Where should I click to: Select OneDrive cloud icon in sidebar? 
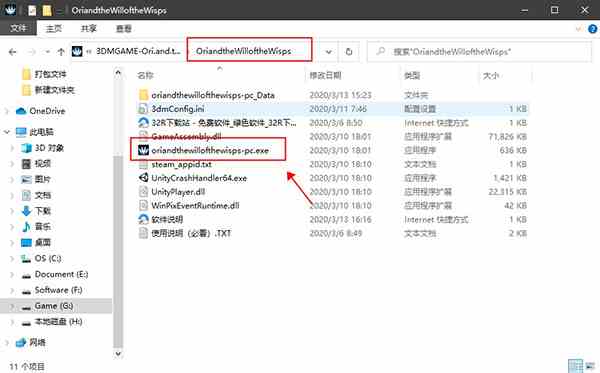(x=21, y=111)
